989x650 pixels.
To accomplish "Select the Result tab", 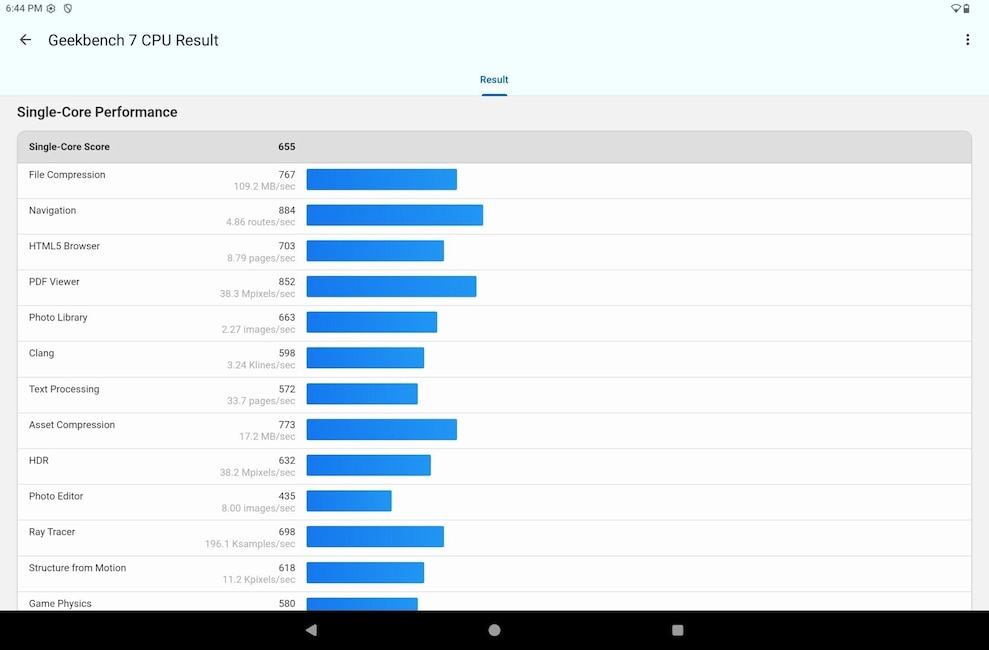I will tap(494, 80).
